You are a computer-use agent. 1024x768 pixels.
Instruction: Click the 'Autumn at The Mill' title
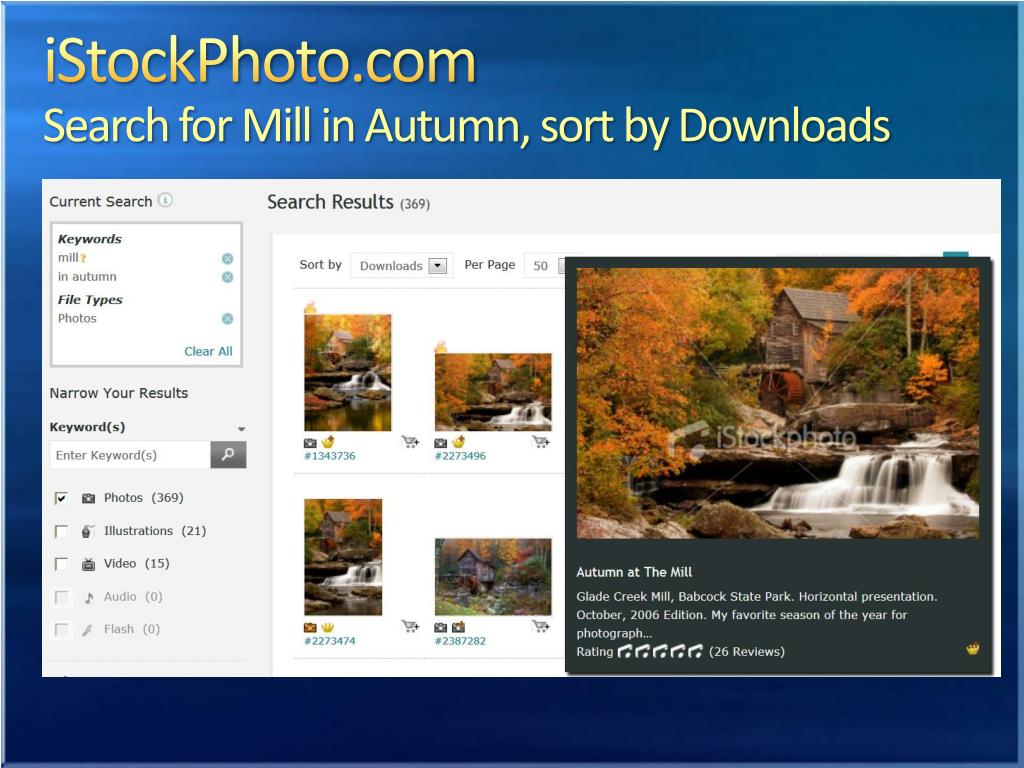634,572
